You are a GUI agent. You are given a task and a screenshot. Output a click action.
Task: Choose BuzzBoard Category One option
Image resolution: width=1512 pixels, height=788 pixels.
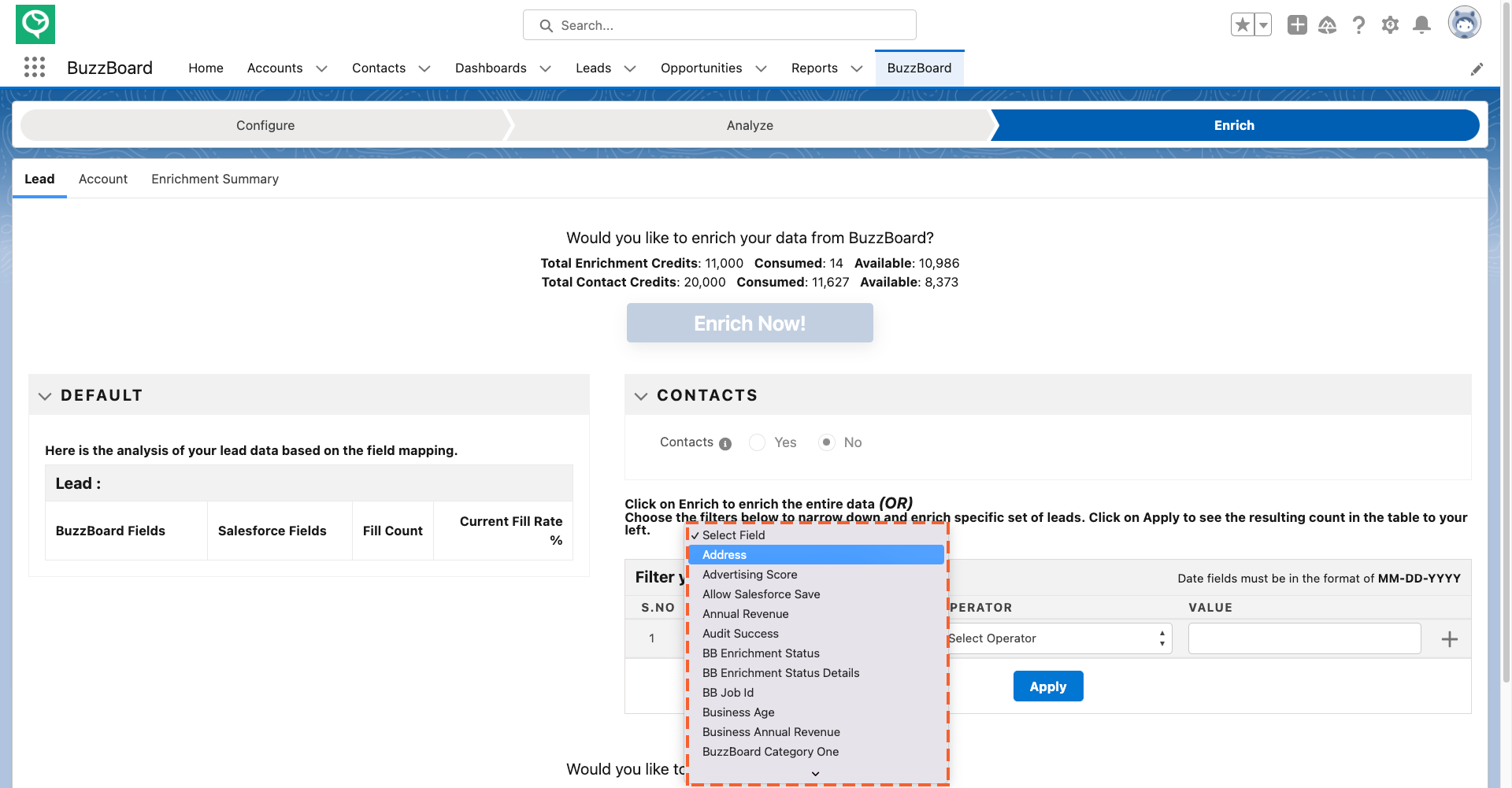point(816,752)
